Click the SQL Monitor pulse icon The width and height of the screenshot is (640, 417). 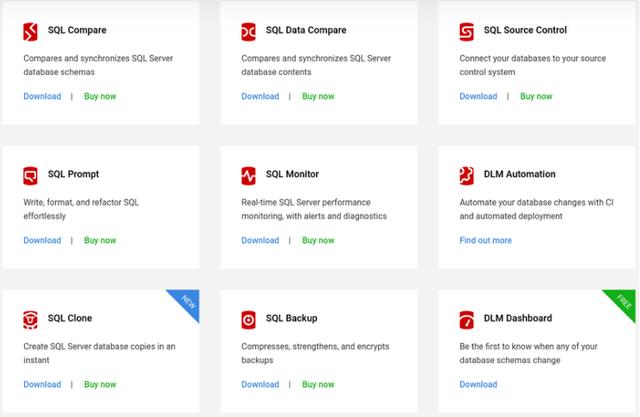point(248,176)
